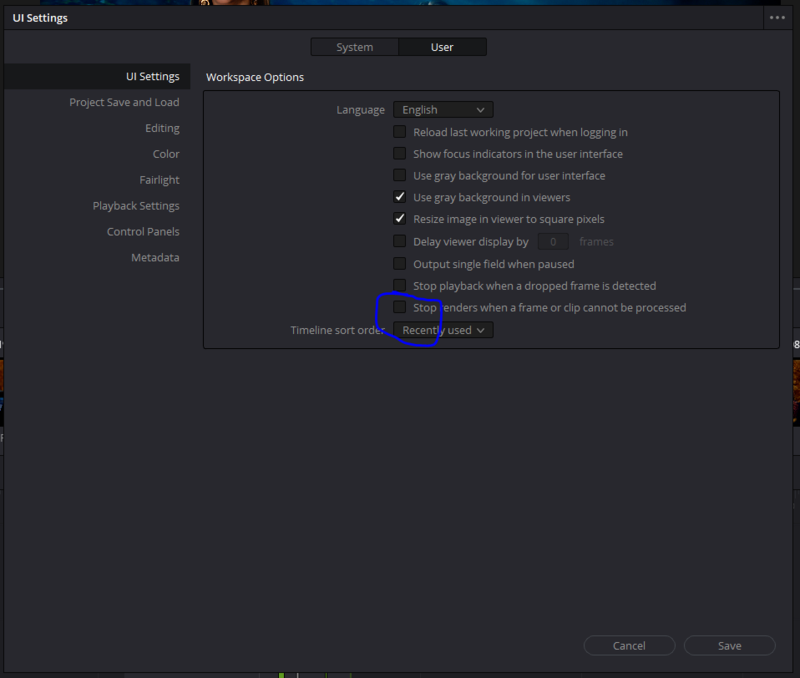800x678 pixels.
Task: Select the User tab
Action: (442, 47)
